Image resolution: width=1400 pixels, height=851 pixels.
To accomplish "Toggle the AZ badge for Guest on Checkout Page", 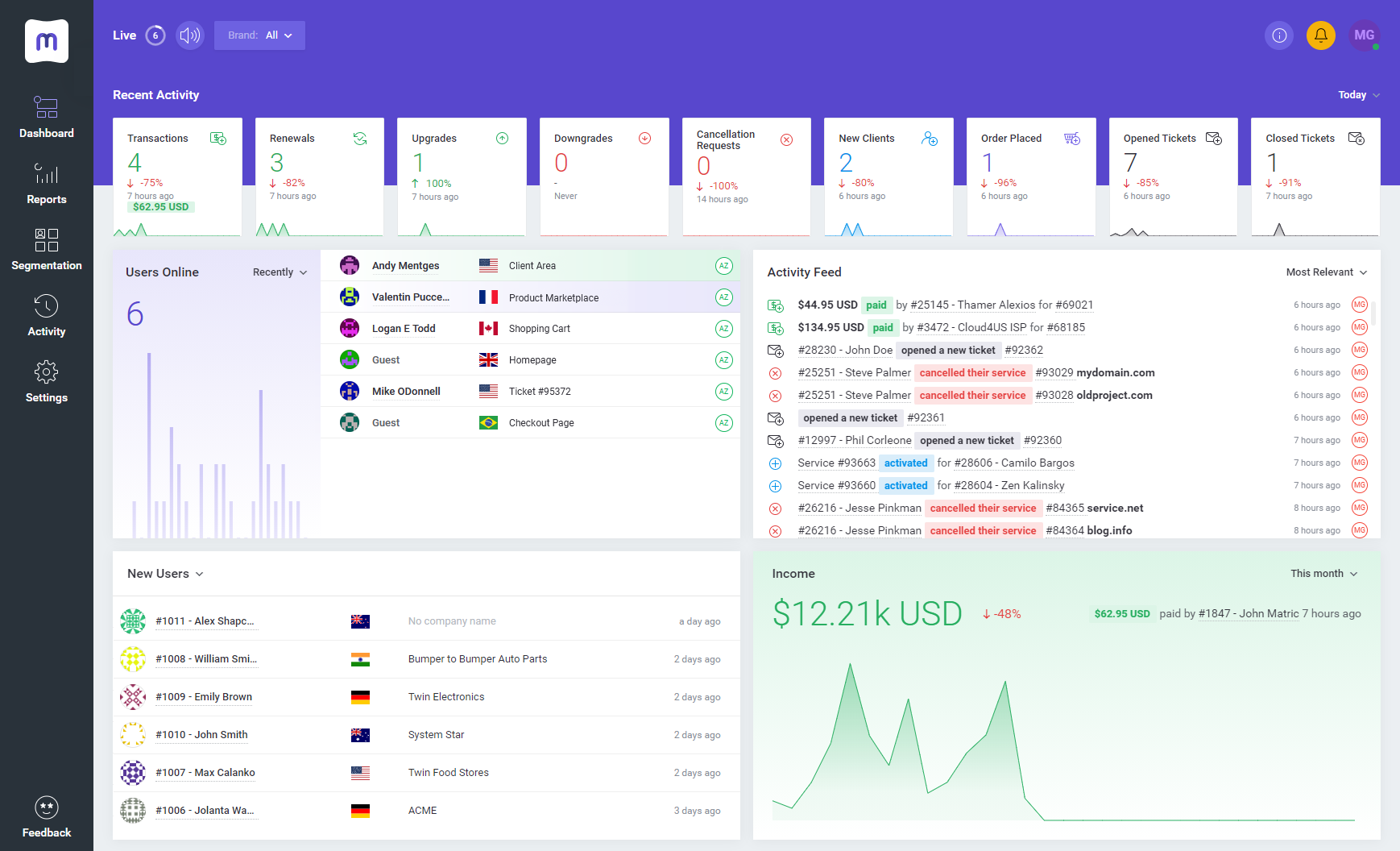I will tap(724, 421).
